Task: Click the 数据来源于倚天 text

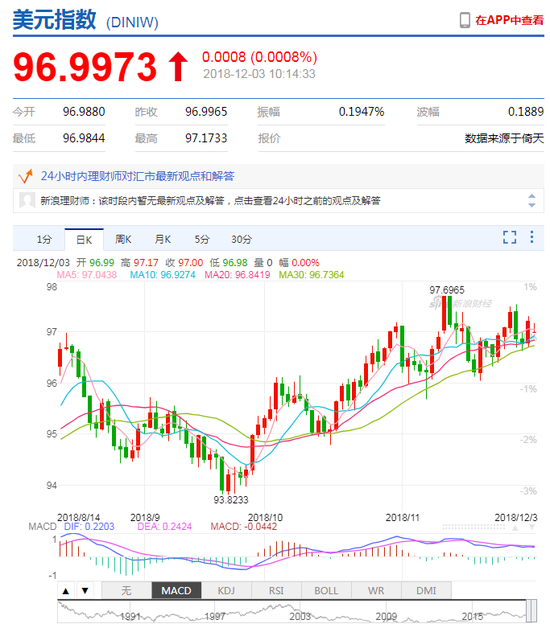Action: [x=504, y=139]
